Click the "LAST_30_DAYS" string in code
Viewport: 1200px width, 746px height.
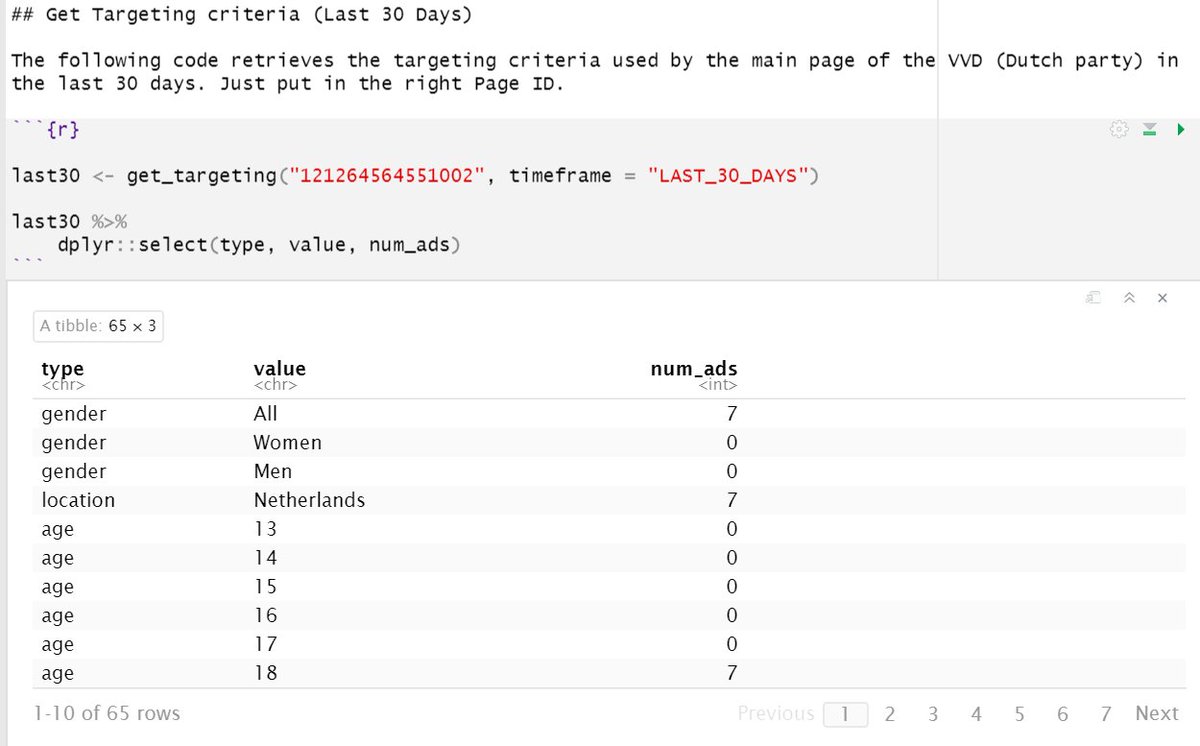click(728, 176)
